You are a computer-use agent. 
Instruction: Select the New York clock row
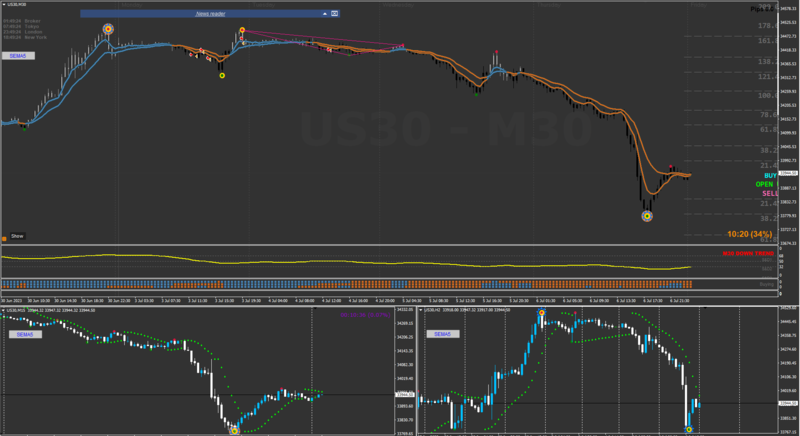(x=25, y=37)
